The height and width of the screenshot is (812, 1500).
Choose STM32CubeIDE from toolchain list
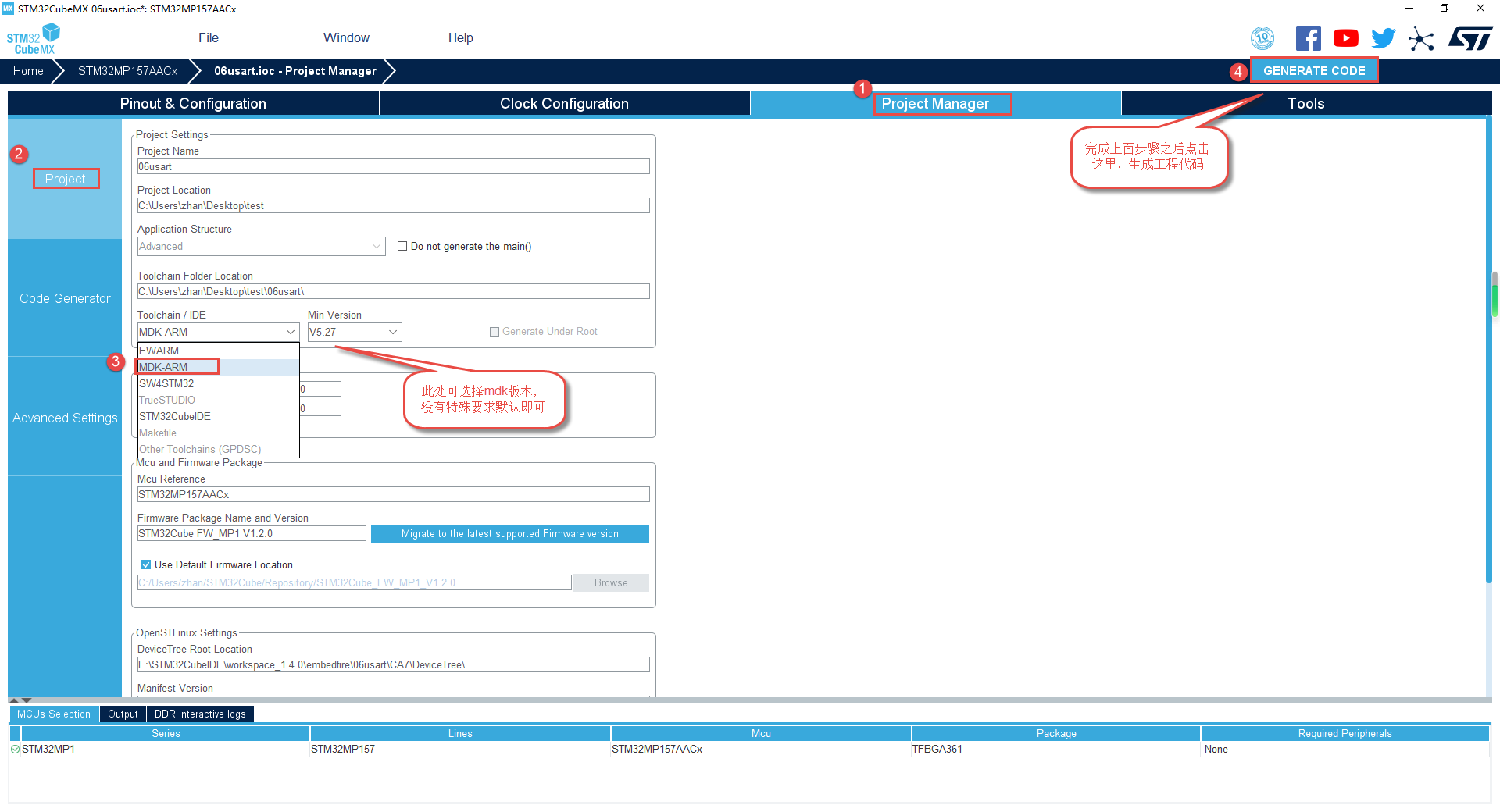(x=218, y=416)
